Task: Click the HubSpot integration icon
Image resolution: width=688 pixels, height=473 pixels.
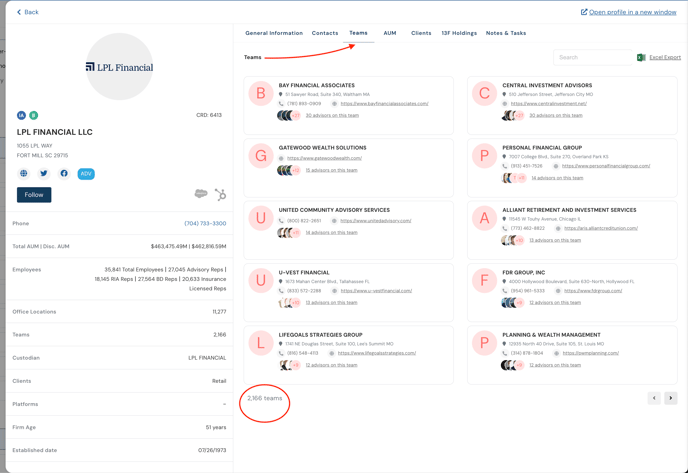Action: click(221, 194)
